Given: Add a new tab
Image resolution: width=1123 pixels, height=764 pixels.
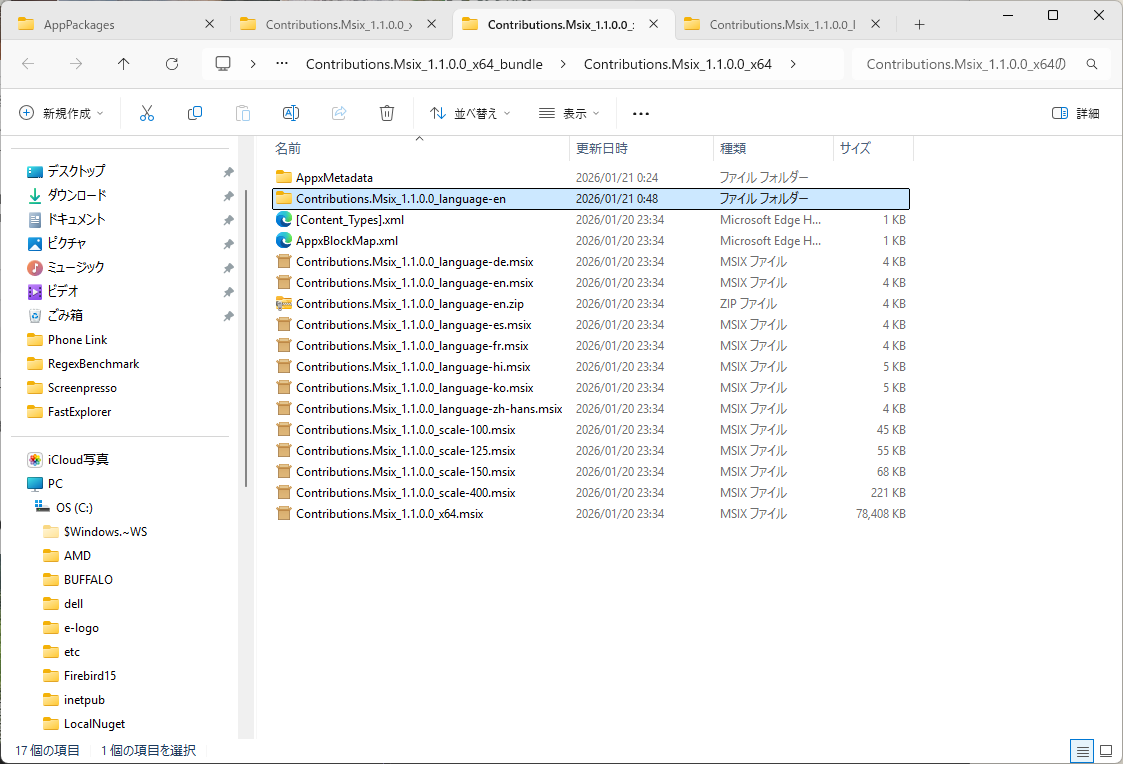Looking at the screenshot, I should pos(920,24).
